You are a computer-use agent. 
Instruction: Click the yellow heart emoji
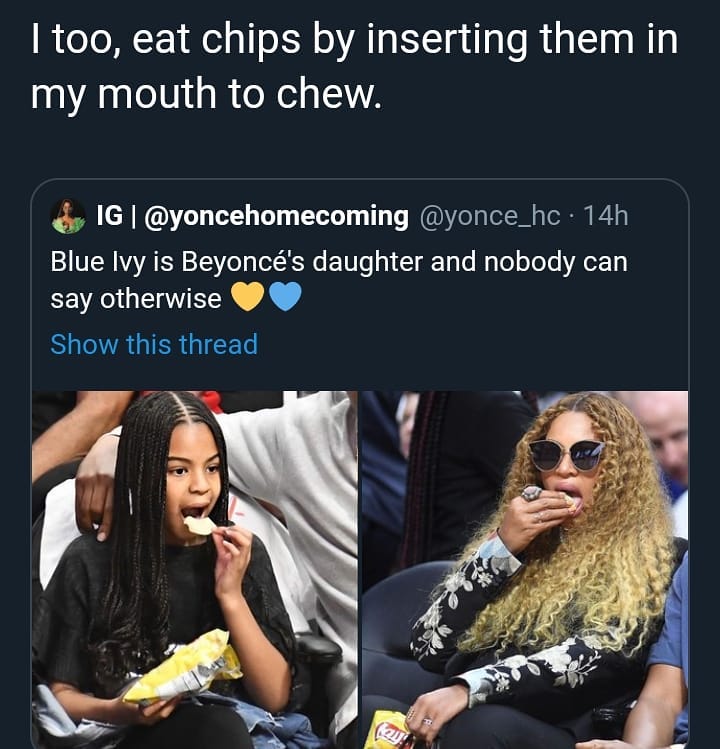(247, 298)
